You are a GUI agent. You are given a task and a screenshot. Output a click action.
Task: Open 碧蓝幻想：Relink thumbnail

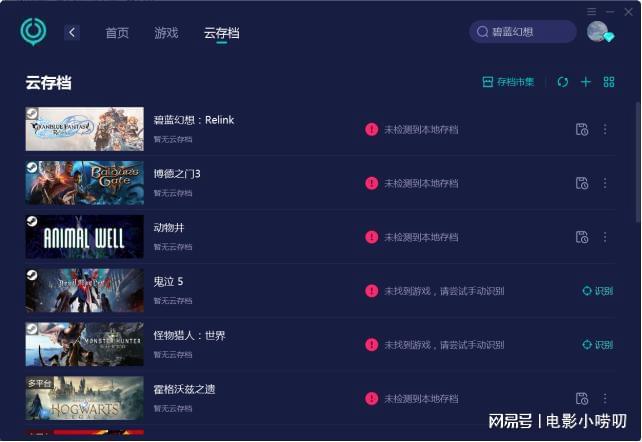click(x=85, y=129)
